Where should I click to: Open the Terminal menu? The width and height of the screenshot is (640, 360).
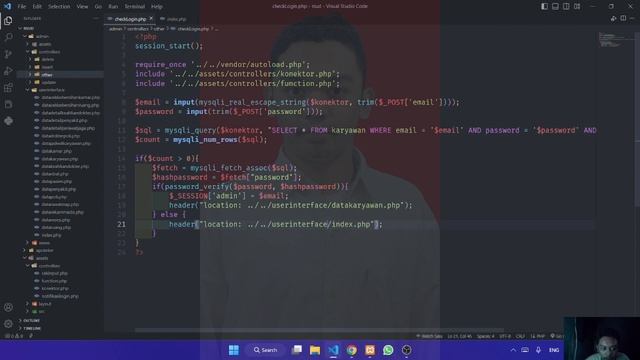135,7
